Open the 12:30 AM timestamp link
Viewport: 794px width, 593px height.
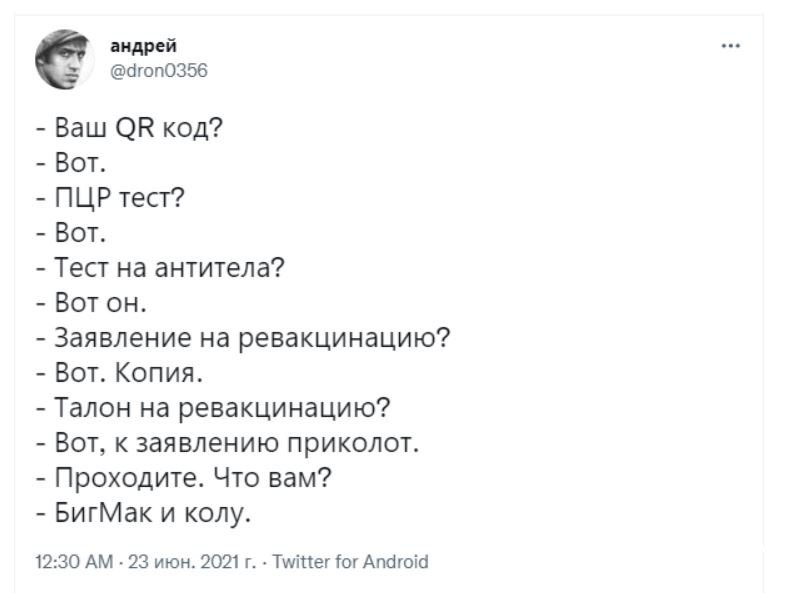[74, 562]
